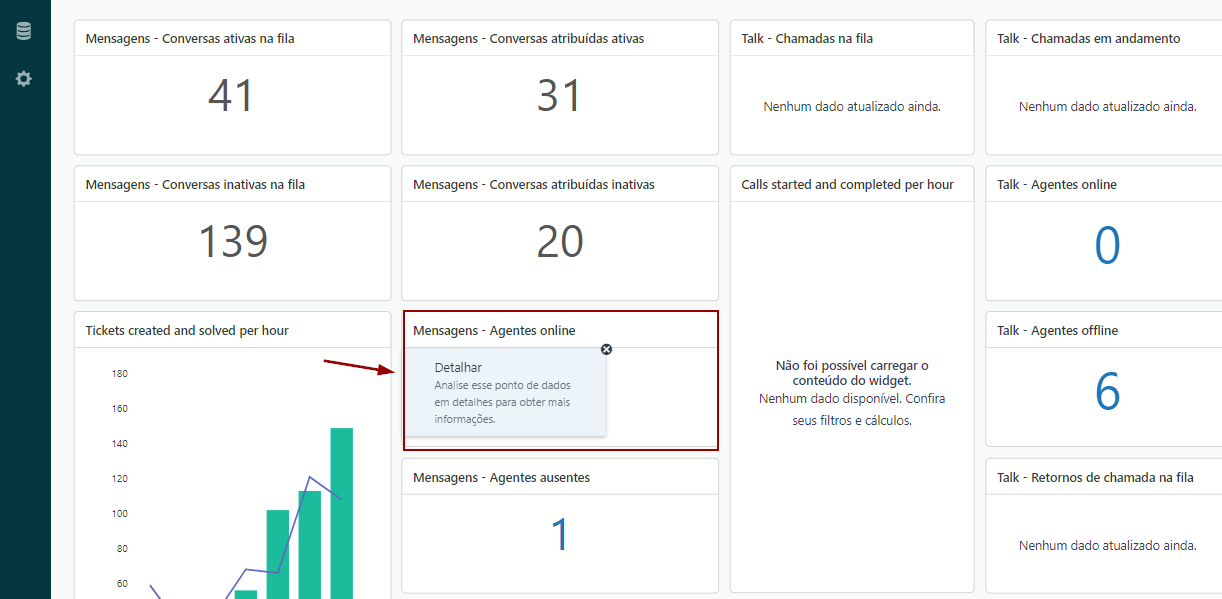Open the settings gear in sidebar
This screenshot has width=1222, height=599.
[23, 78]
